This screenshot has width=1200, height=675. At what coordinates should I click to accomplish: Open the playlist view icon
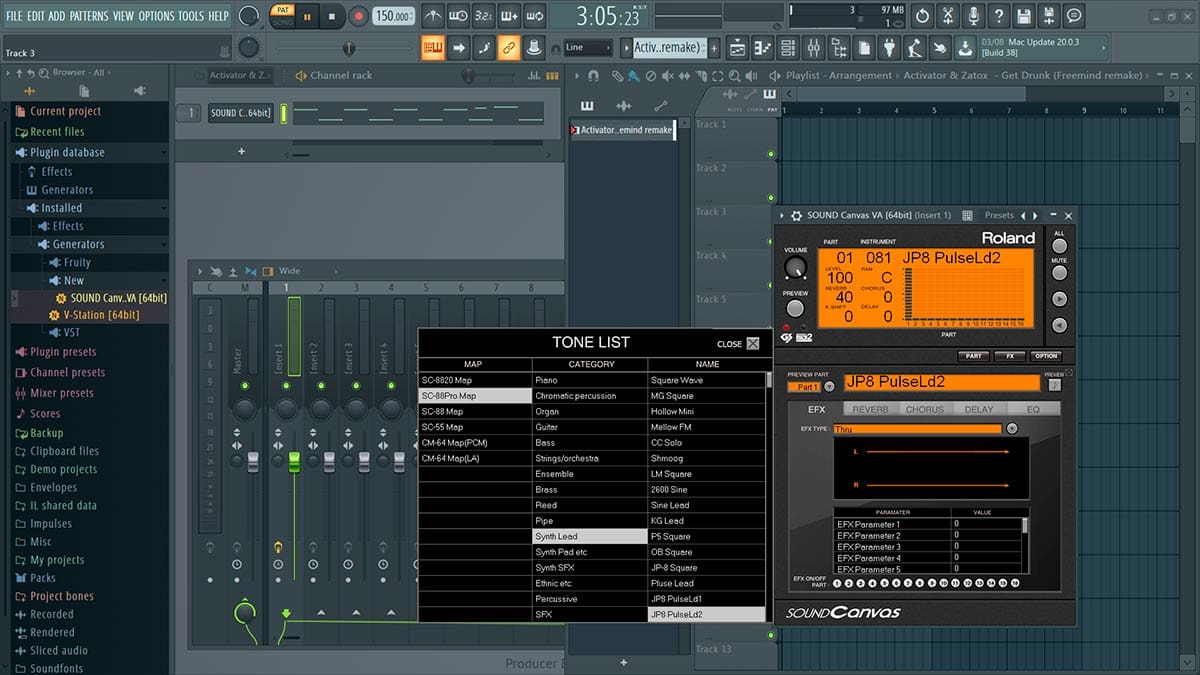737,47
